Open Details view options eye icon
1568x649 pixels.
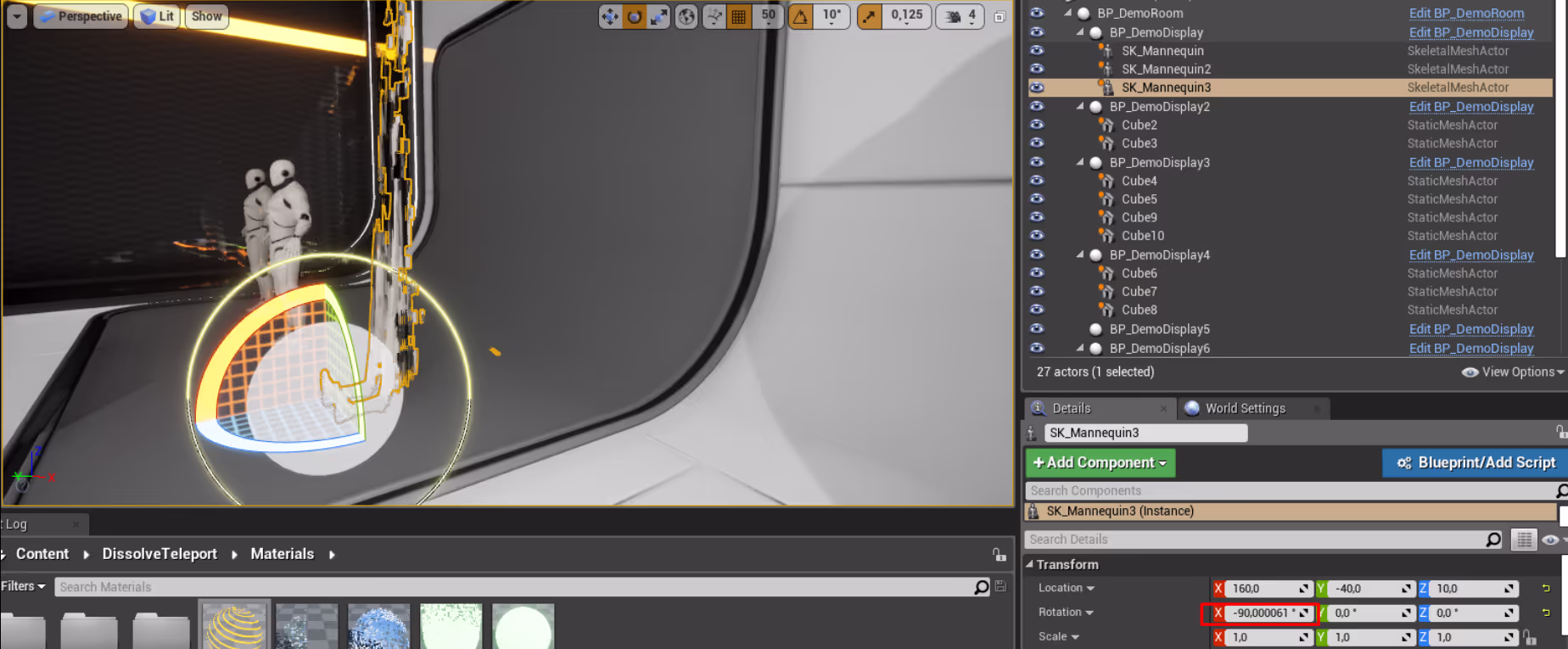[x=1551, y=540]
